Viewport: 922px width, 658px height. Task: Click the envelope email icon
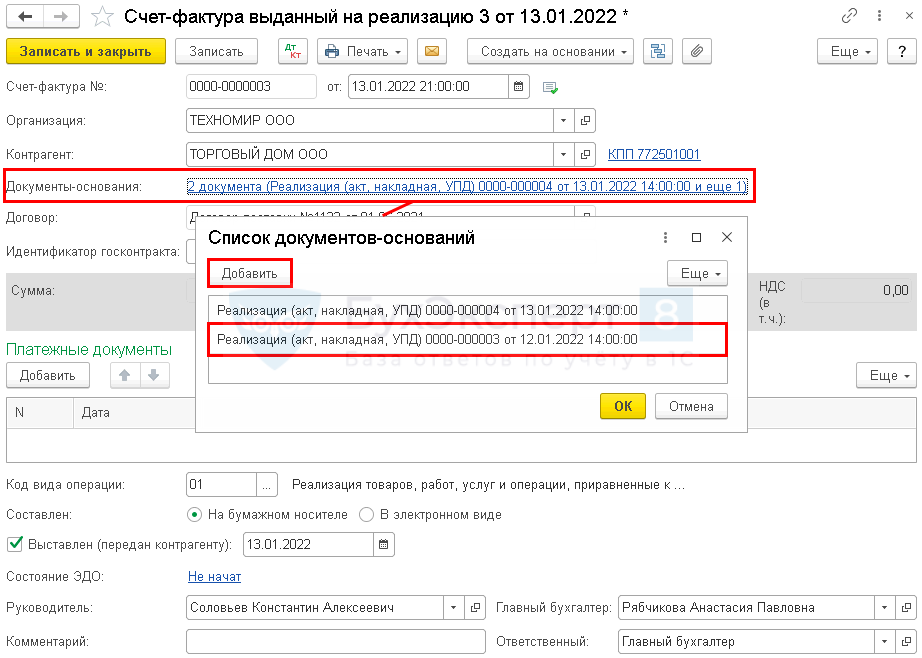point(431,51)
